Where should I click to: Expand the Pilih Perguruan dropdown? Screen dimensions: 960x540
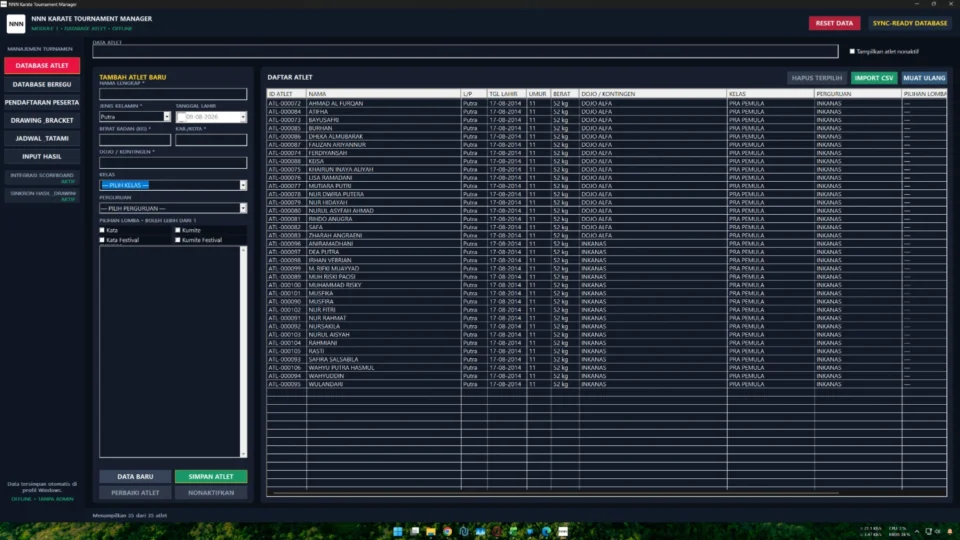pyautogui.click(x=243, y=208)
